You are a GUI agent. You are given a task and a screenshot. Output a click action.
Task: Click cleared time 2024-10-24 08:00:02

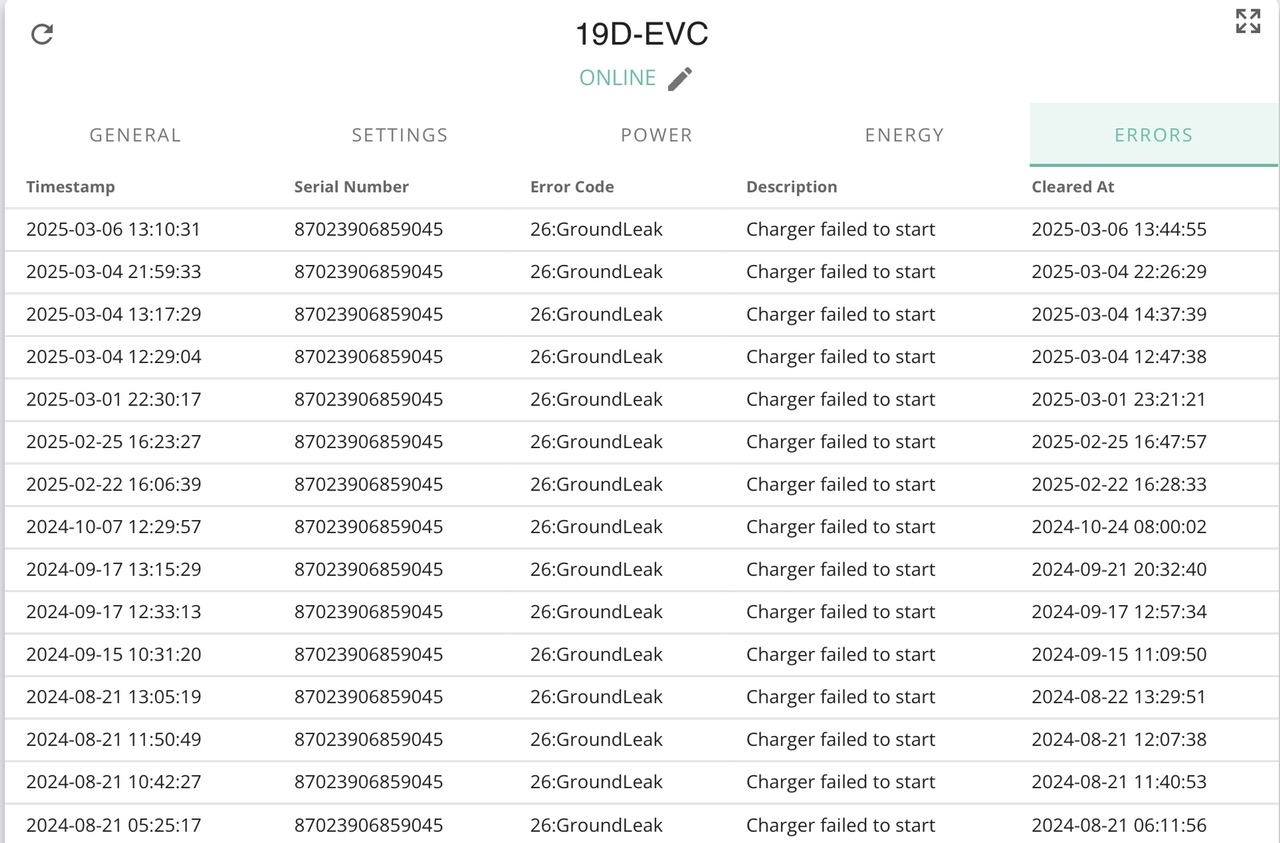(x=1119, y=527)
